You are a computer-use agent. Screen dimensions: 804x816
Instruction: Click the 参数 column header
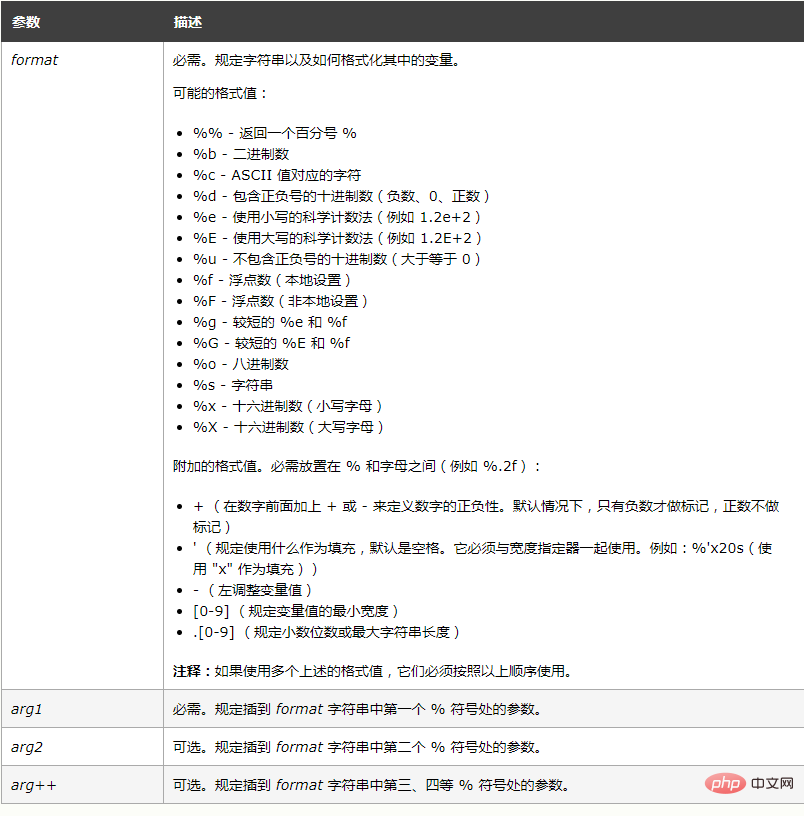[25, 22]
